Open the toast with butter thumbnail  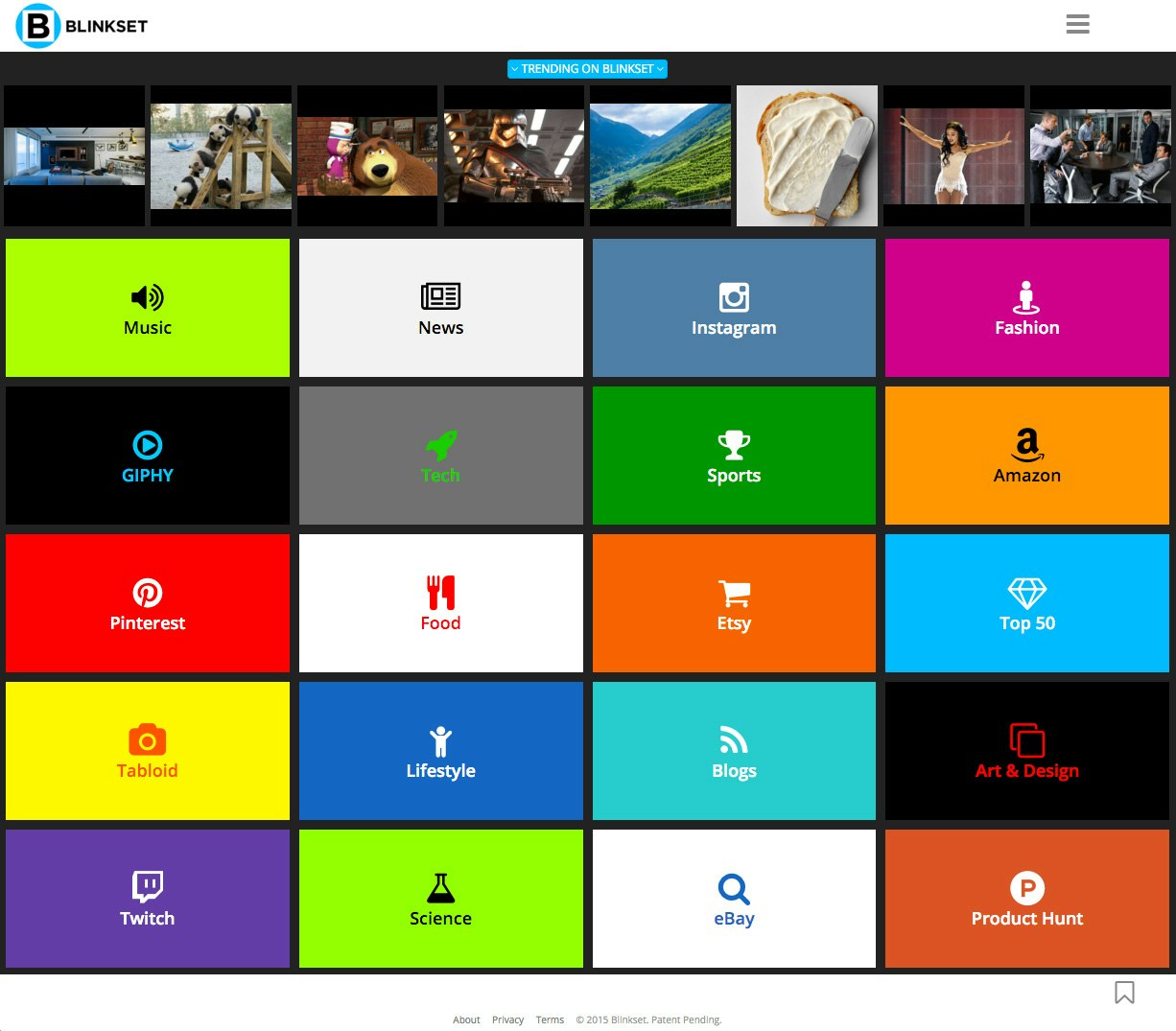tap(807, 156)
